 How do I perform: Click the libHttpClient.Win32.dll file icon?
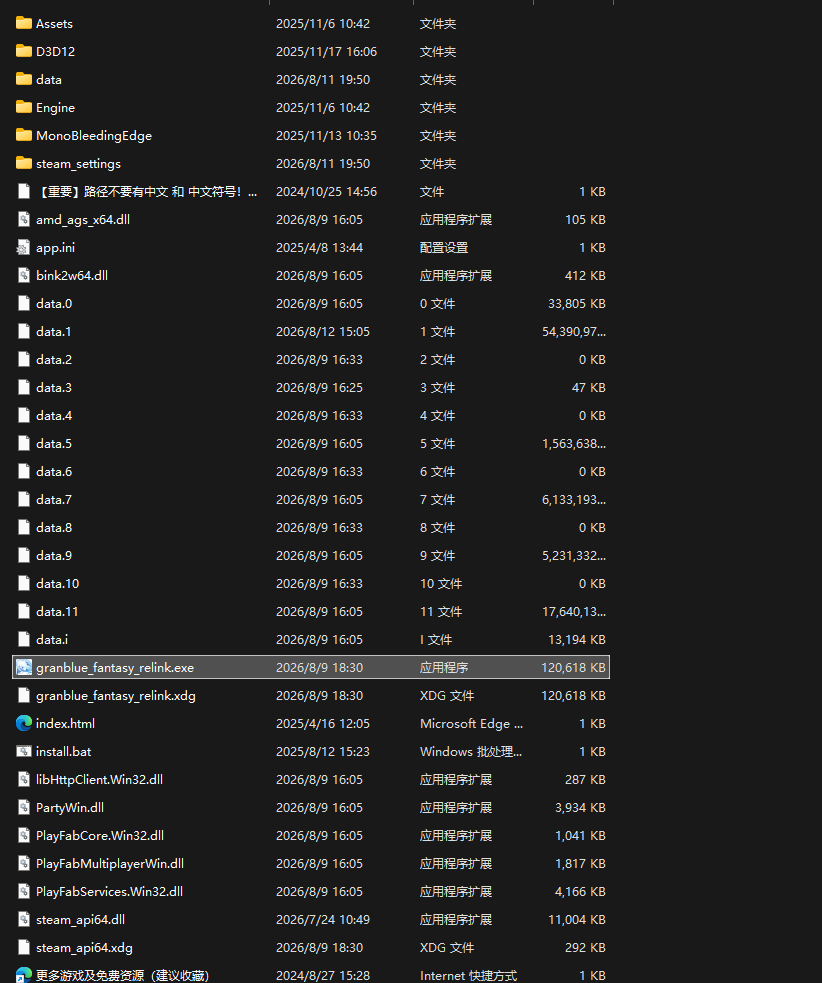pos(24,779)
